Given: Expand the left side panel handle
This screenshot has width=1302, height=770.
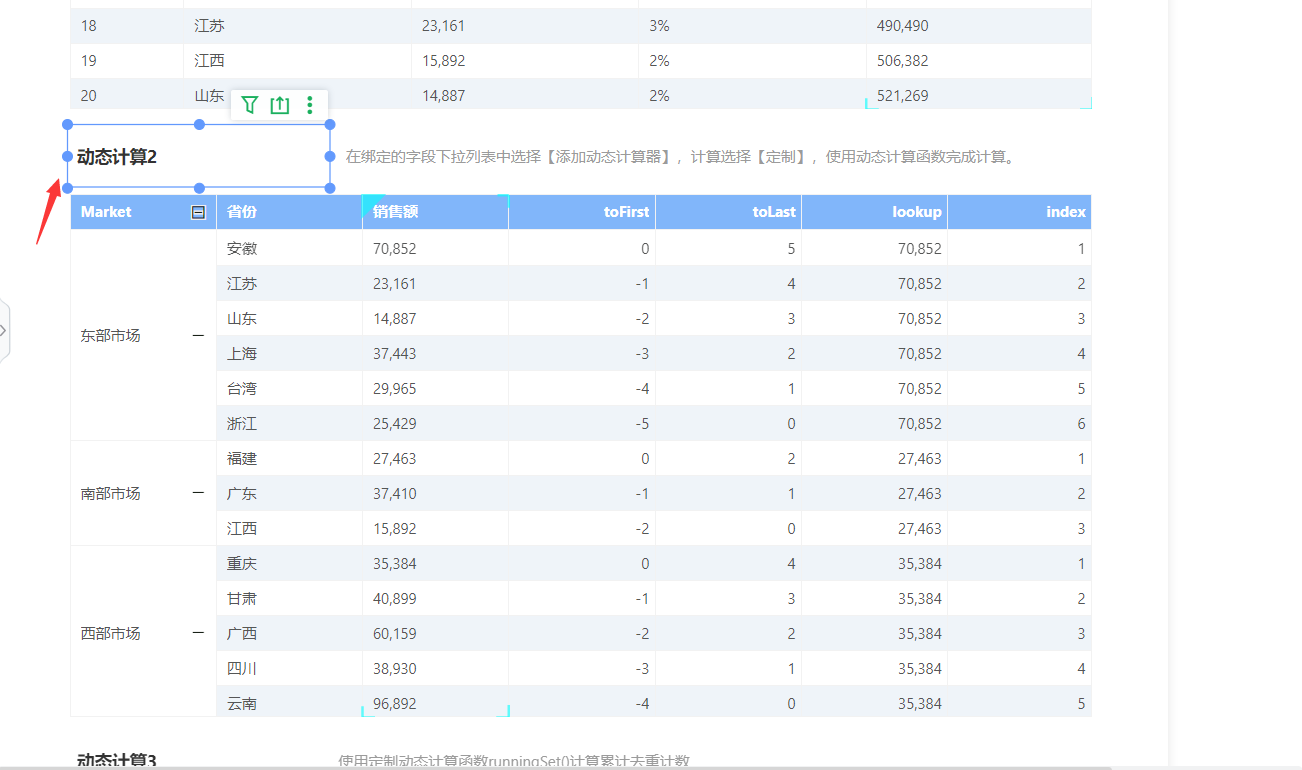Looking at the screenshot, I should (x=4, y=330).
